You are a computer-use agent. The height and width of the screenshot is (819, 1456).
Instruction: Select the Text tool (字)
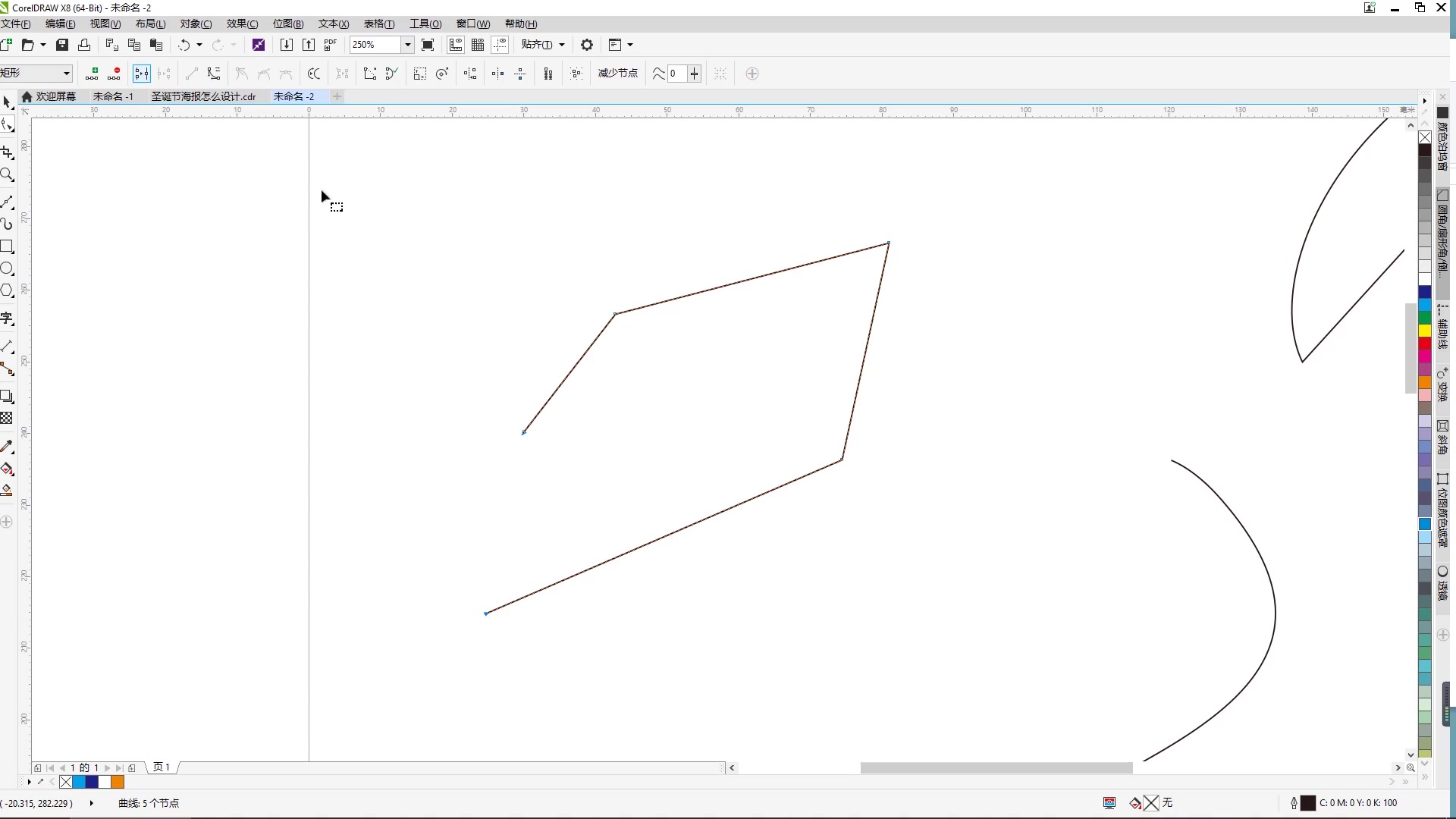pyautogui.click(x=7, y=318)
